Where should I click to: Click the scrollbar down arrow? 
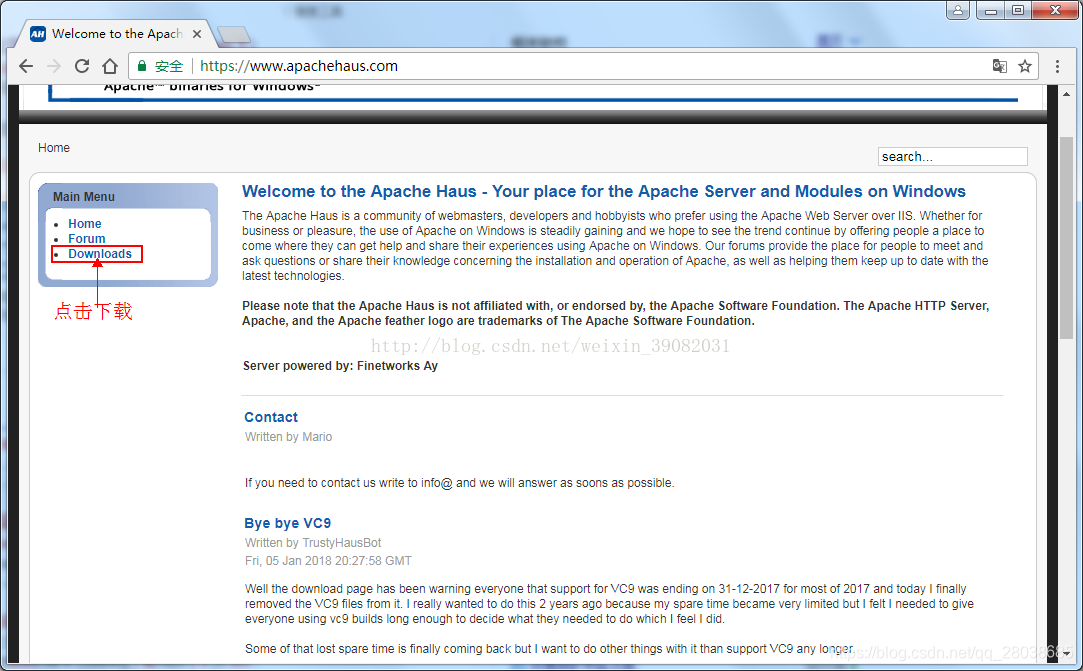1066,654
